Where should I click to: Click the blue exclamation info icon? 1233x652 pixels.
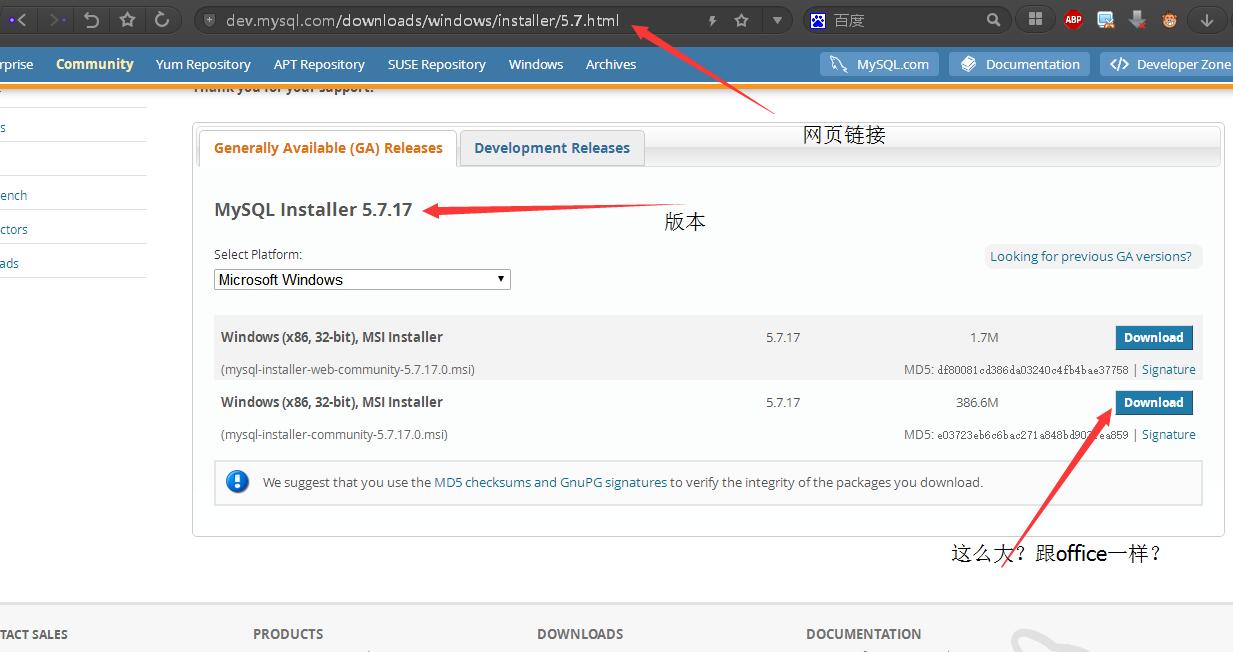point(237,481)
